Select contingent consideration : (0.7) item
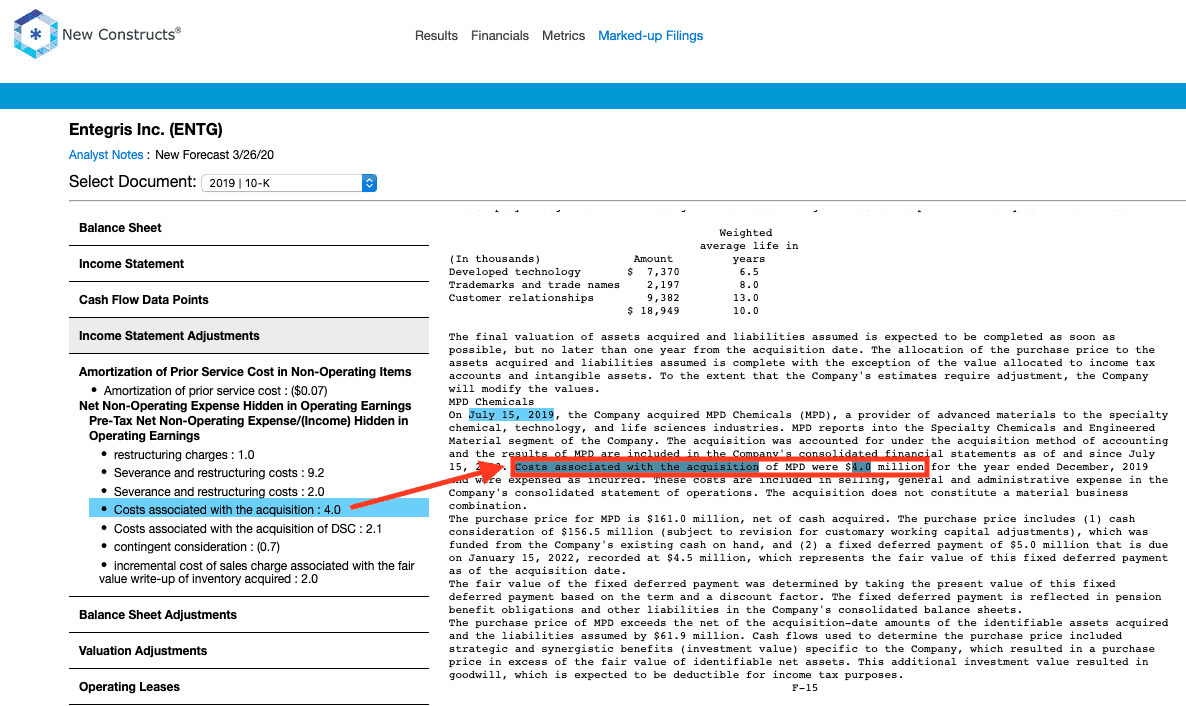This screenshot has width=1186, height=706. coord(197,547)
